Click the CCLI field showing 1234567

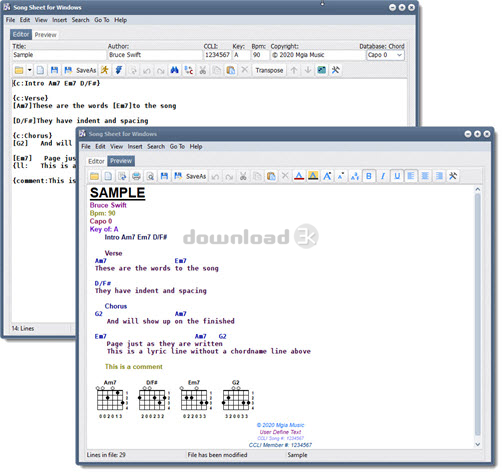pyautogui.click(x=217, y=55)
